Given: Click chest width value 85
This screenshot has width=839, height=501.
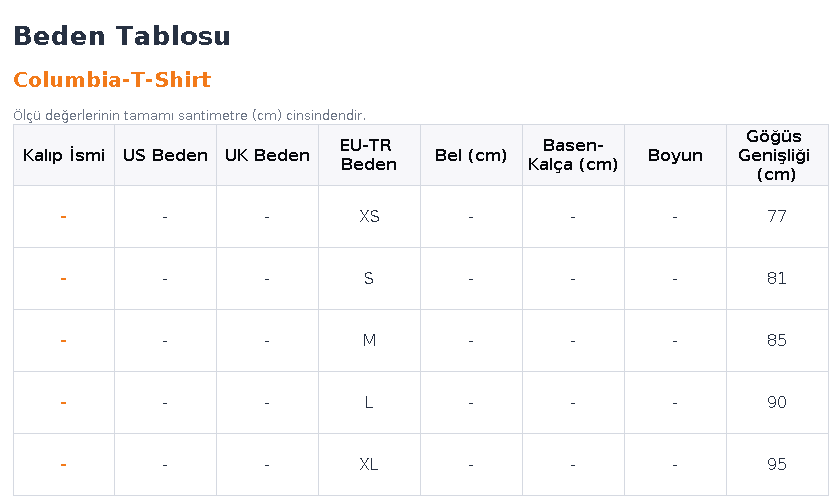Looking at the screenshot, I should point(777,340).
